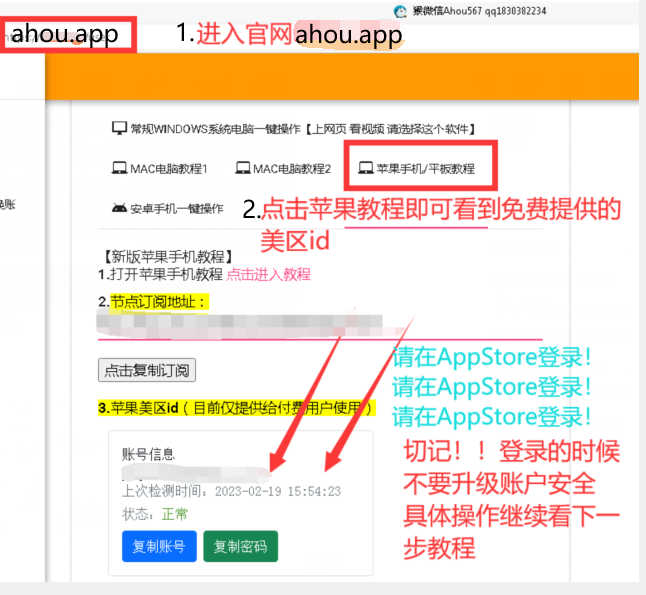
Task: Click the laptop icon next to MAC电脑教程2
Action: (x=241, y=169)
